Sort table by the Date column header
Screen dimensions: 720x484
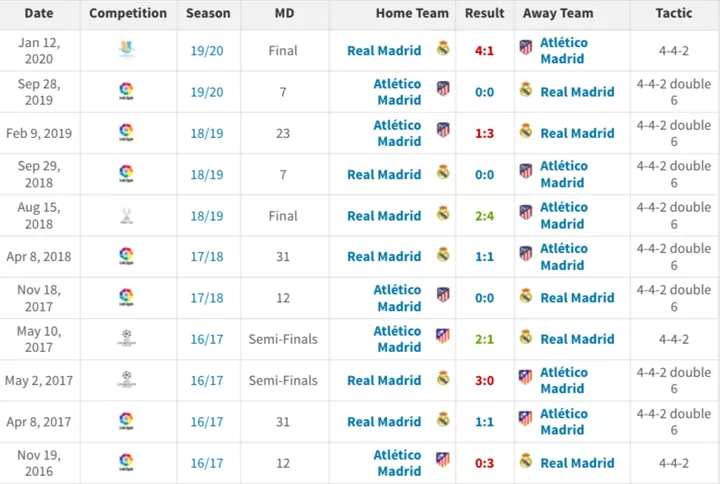[x=39, y=13]
